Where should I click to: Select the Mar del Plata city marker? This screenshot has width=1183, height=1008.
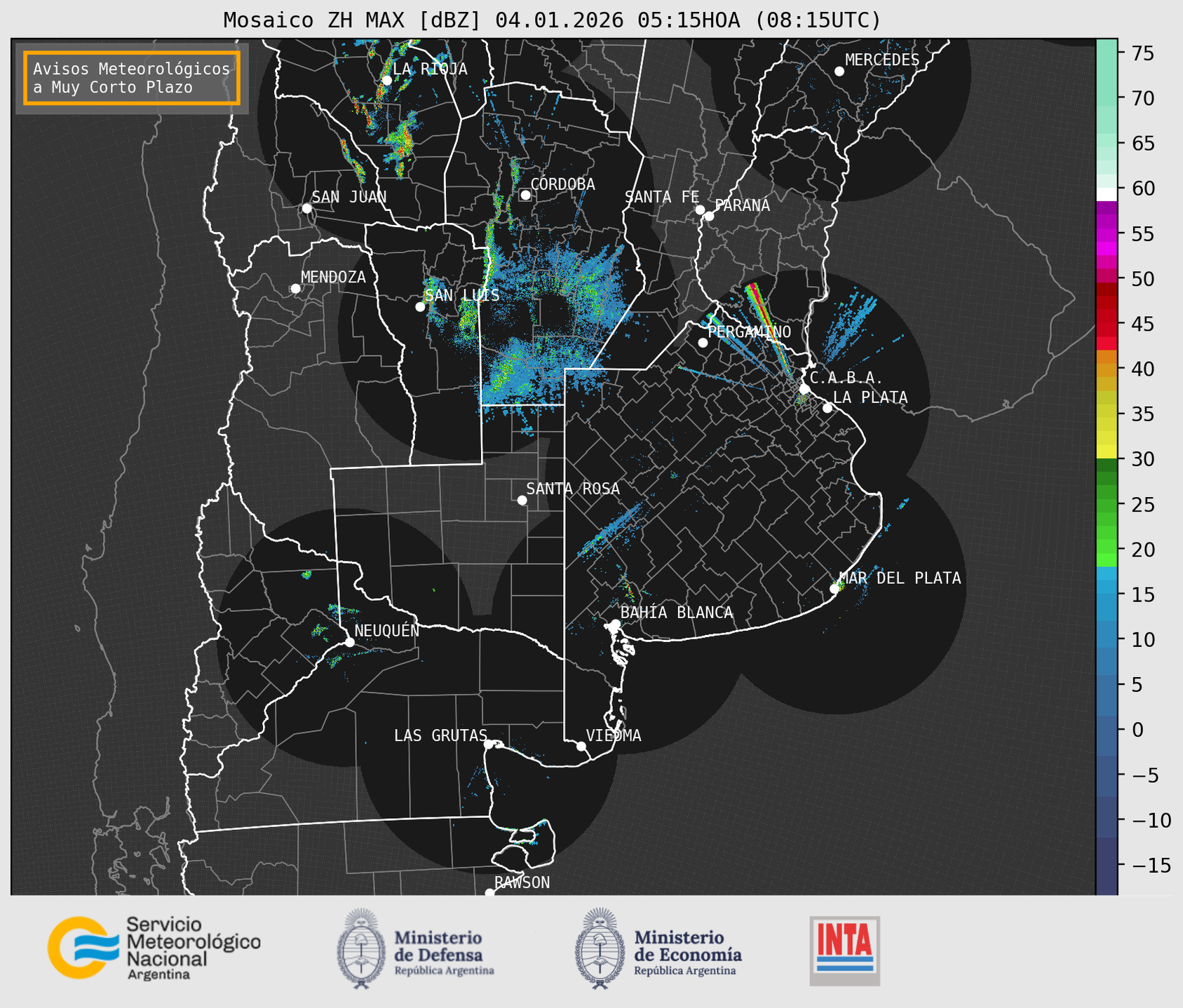tap(834, 589)
